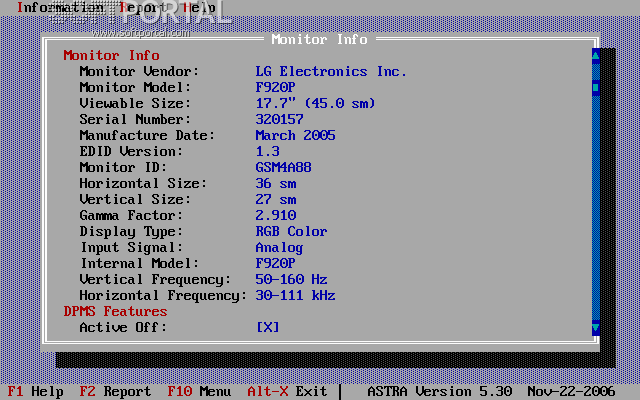Viewport: 640px width, 400px height.
Task: Toggle the Active Off [X] checkbox
Action: [268, 327]
